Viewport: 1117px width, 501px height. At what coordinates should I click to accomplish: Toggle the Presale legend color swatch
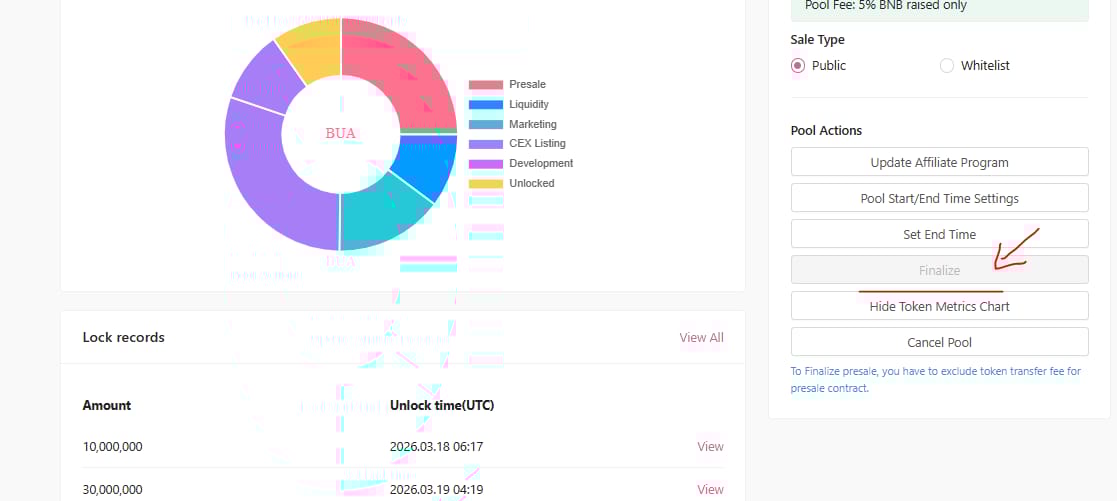[x=486, y=85]
